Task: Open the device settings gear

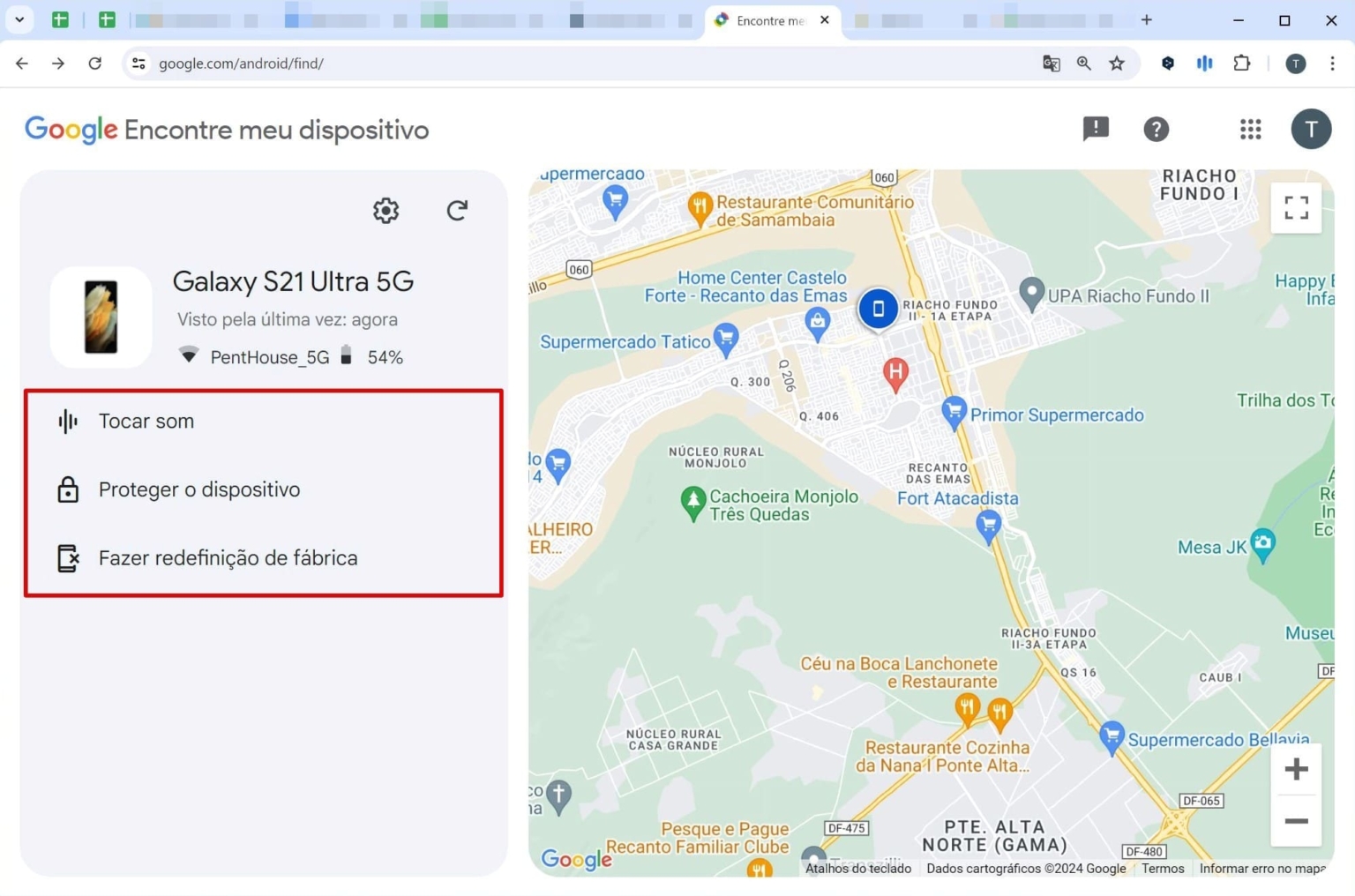Action: (x=386, y=211)
